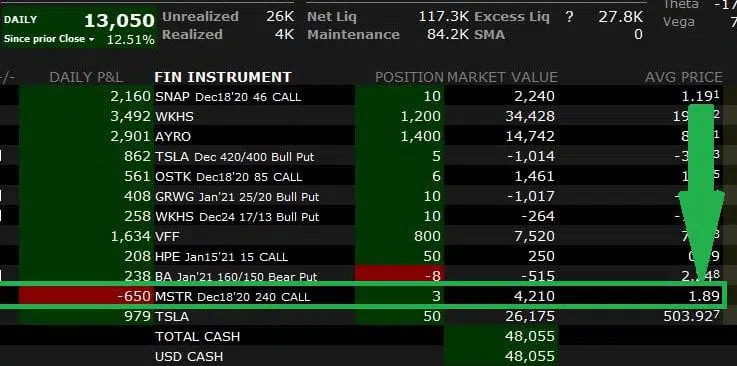Select the SNAP Dec18'20 46 CALL row
This screenshot has width=737, height=366.
pos(368,96)
